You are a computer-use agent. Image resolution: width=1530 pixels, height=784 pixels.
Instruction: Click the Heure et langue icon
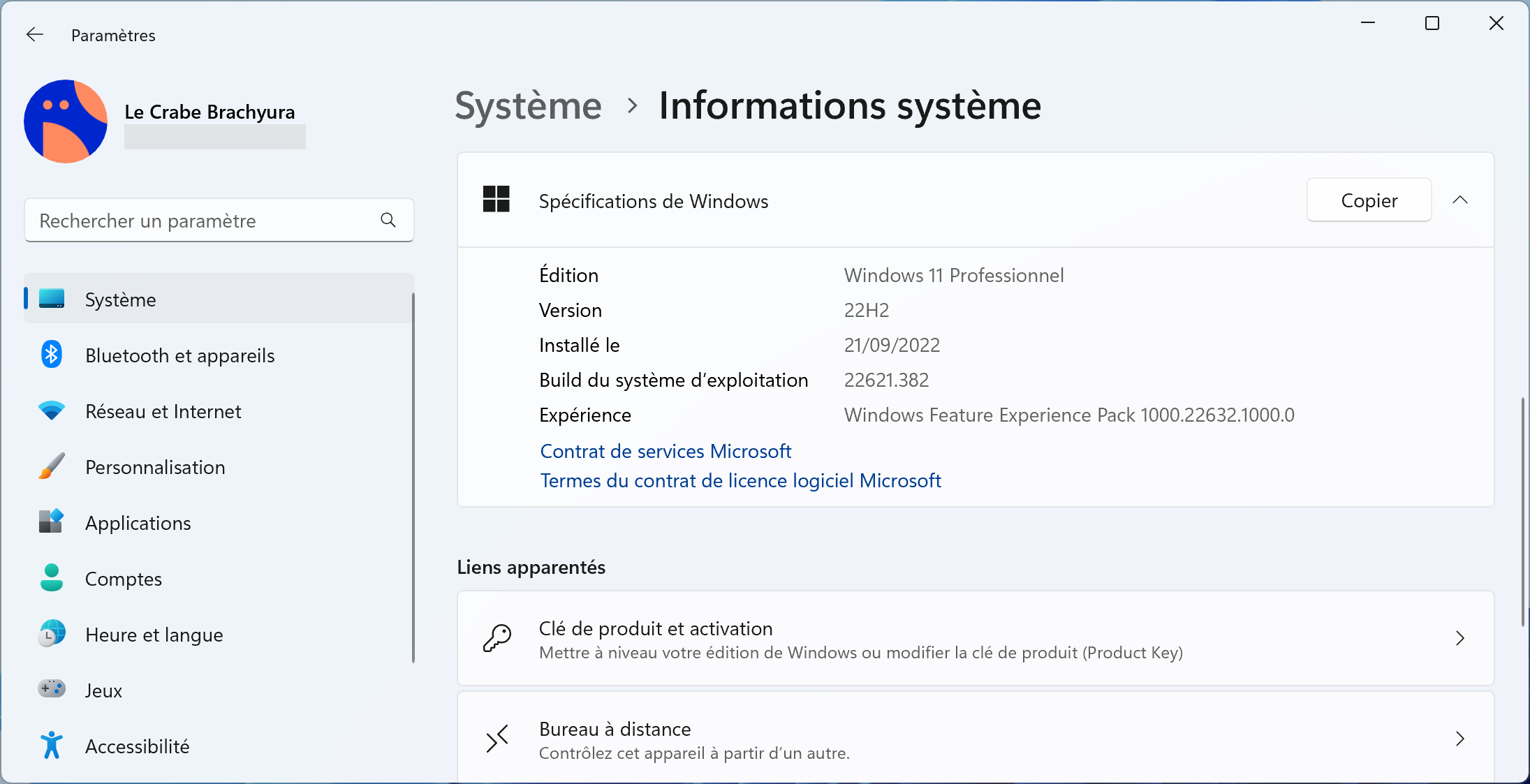[x=51, y=635]
